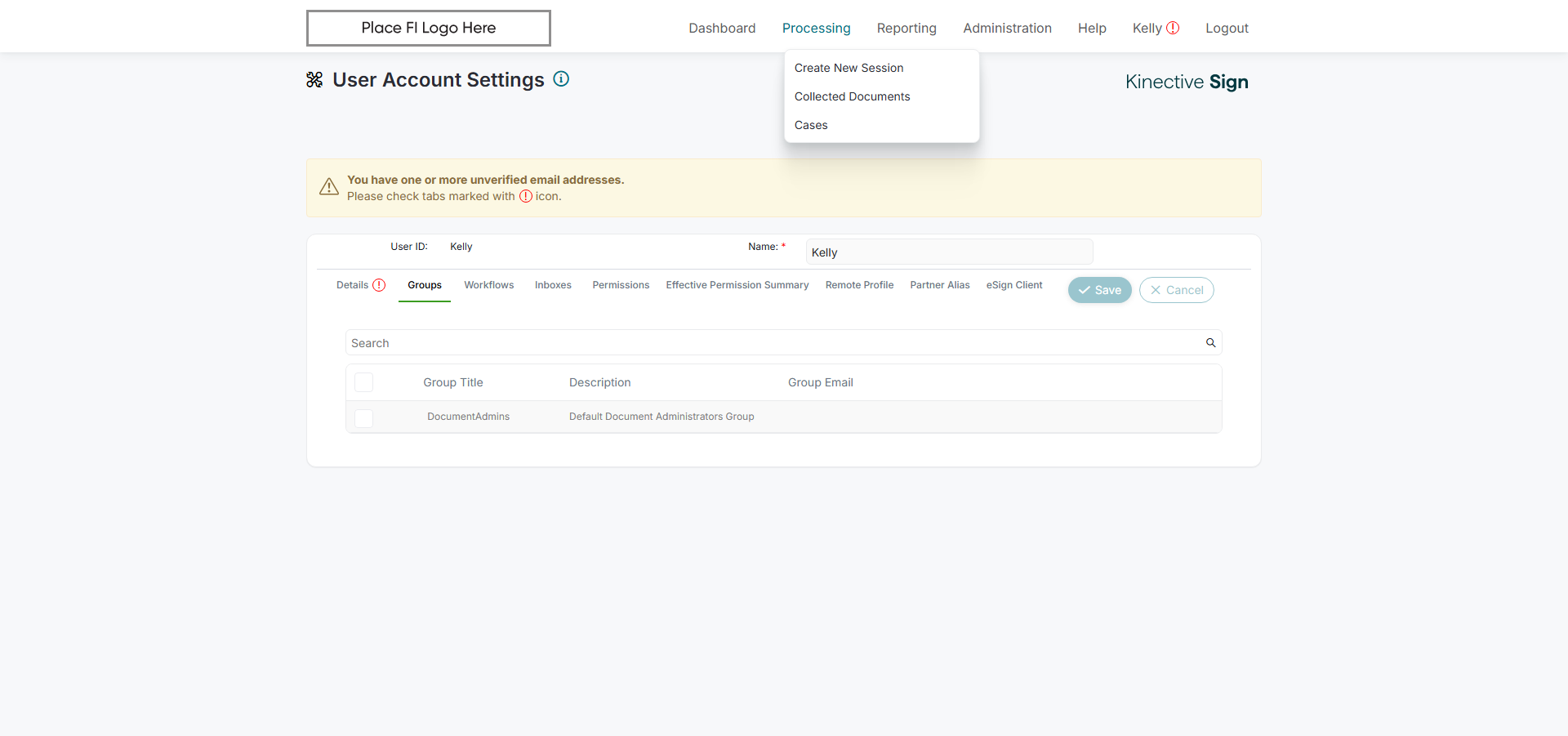Click the Place FI Logo Here placeholder
1568x736 pixels.
(x=429, y=28)
